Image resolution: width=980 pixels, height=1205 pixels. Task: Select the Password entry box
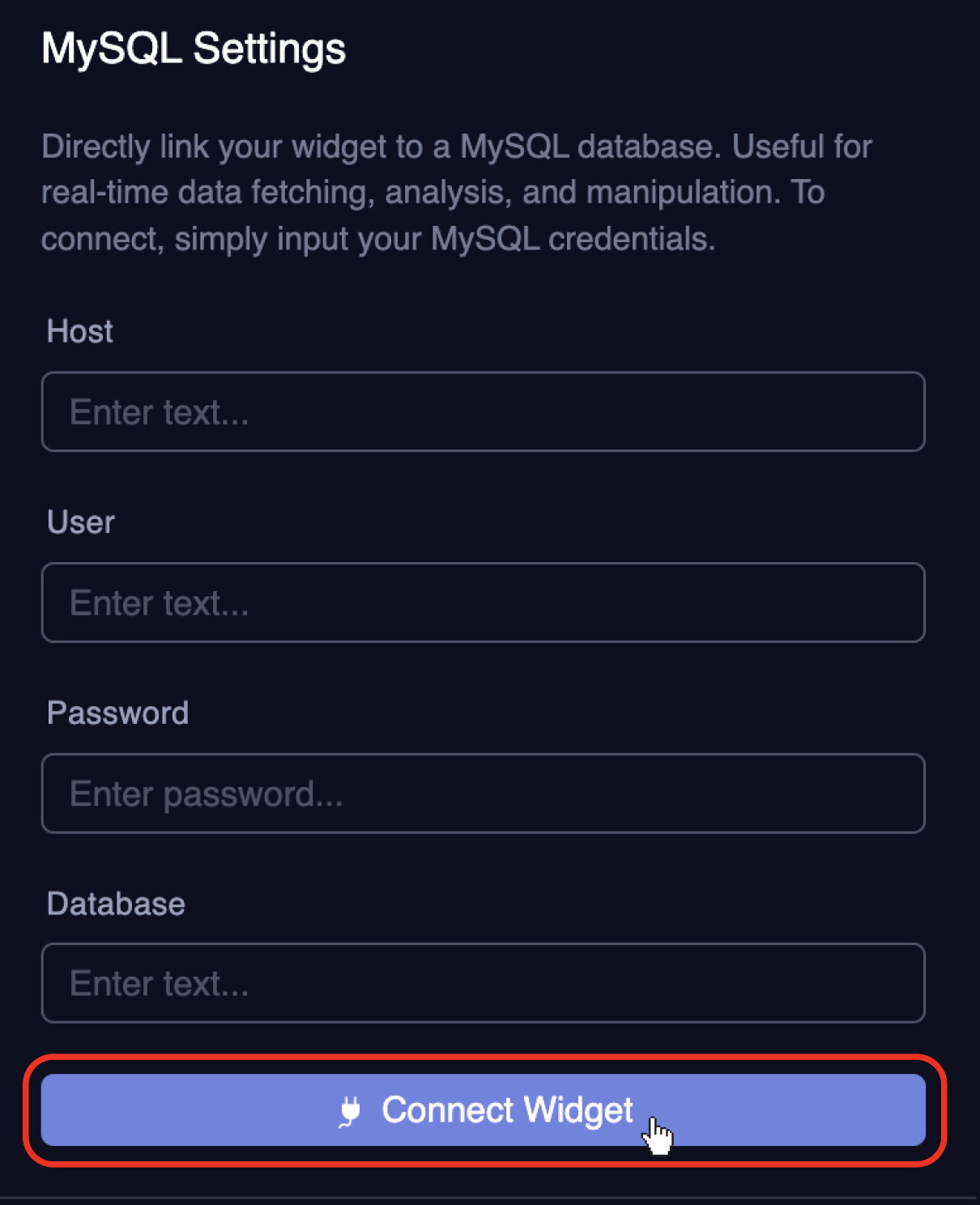[482, 793]
